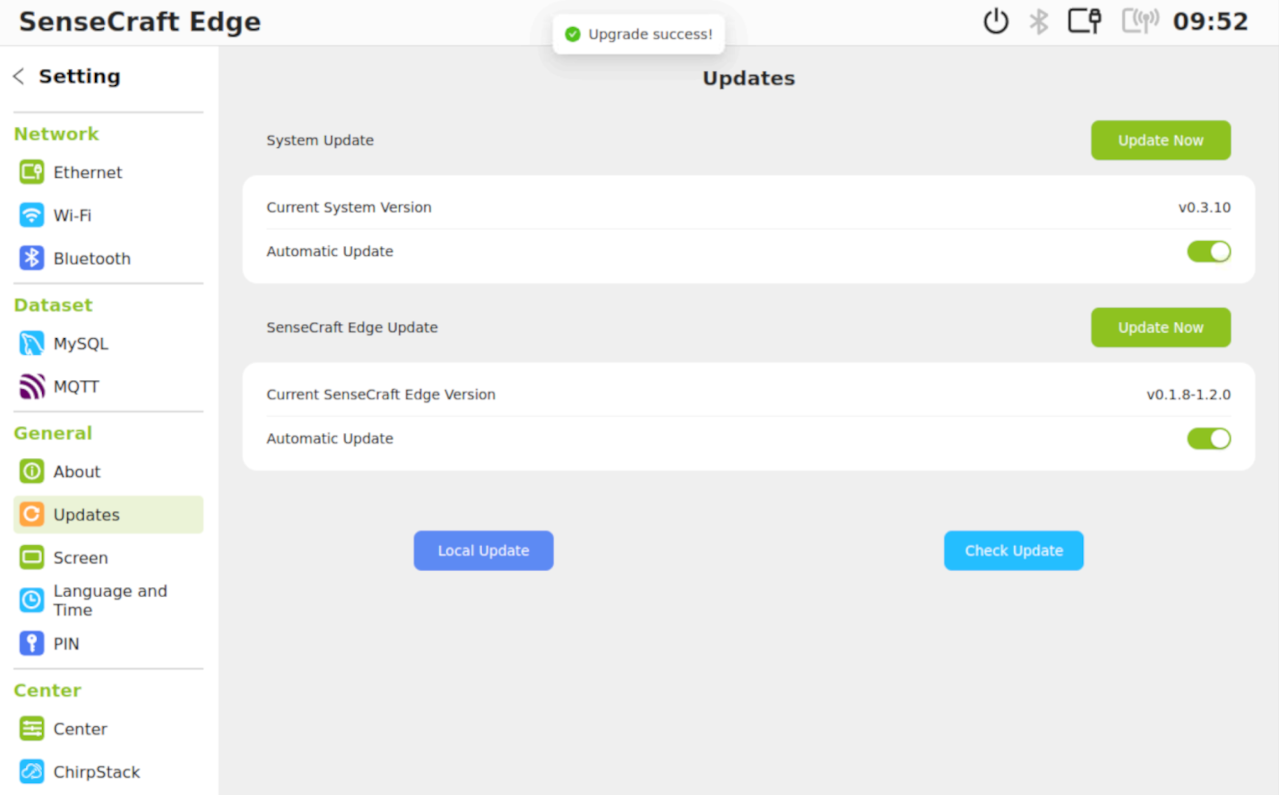This screenshot has height=795, width=1279.
Task: Open the Screen settings
Action: [108, 557]
